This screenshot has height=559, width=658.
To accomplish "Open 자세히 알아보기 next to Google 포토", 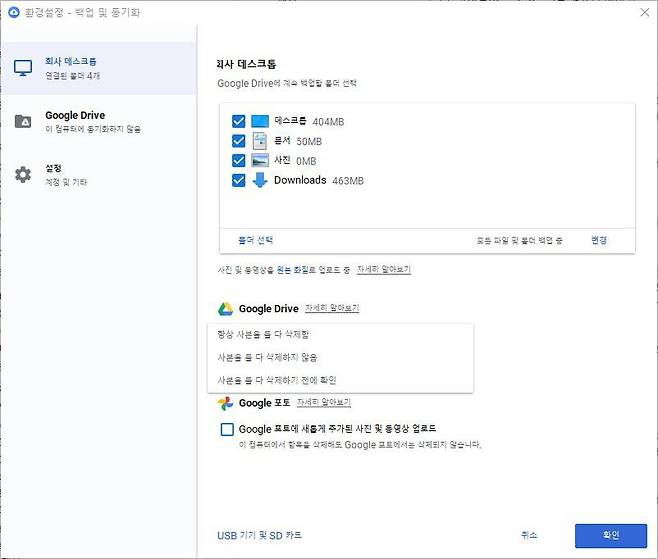I will point(324,402).
